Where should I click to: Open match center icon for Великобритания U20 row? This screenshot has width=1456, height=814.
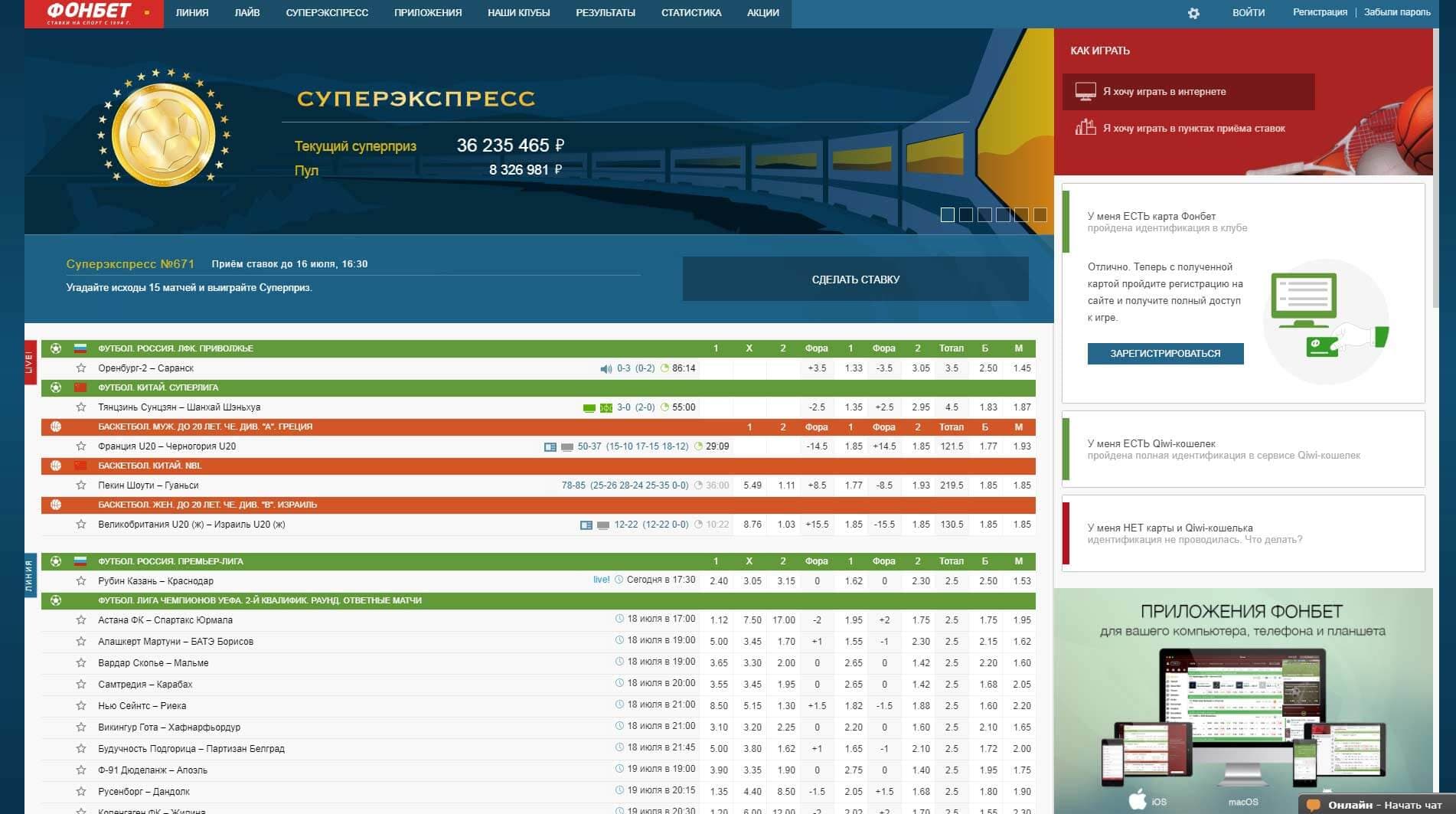pos(586,525)
